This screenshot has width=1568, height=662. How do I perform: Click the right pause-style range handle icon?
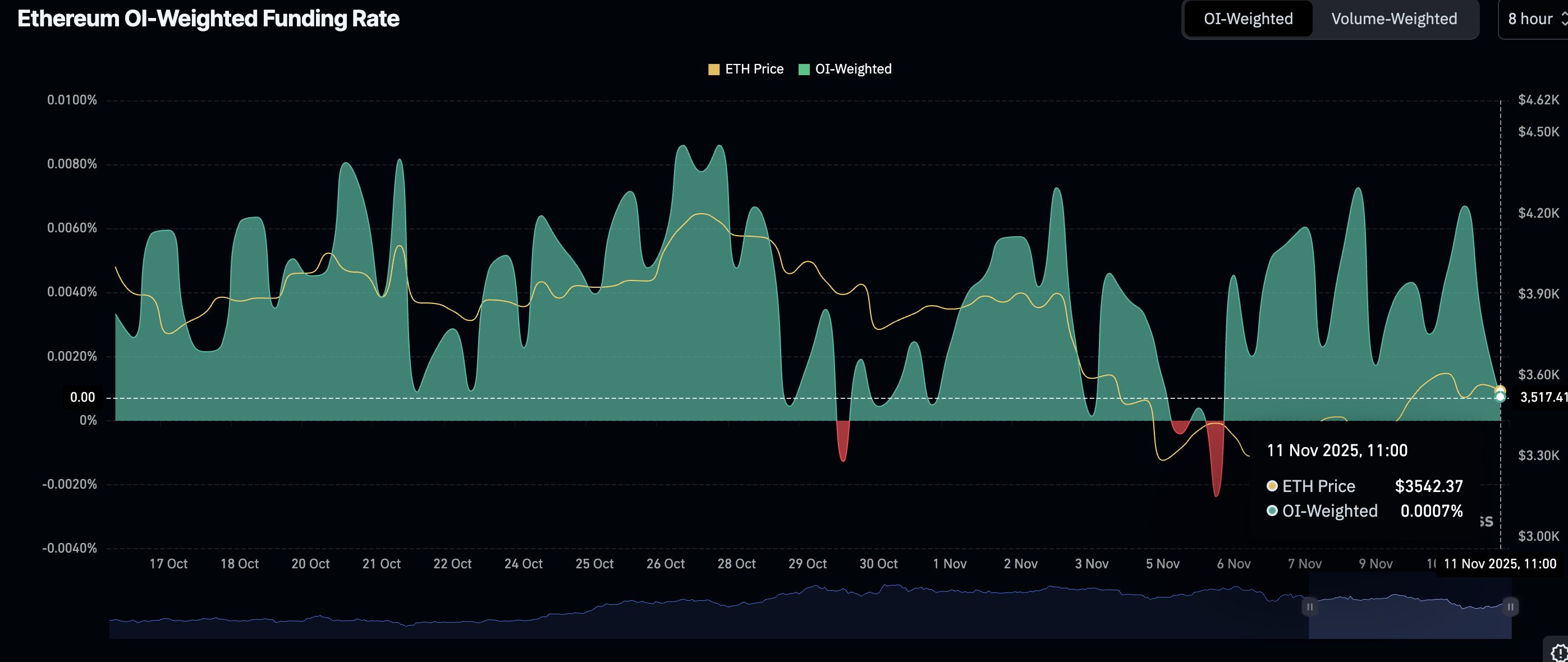point(1510,606)
